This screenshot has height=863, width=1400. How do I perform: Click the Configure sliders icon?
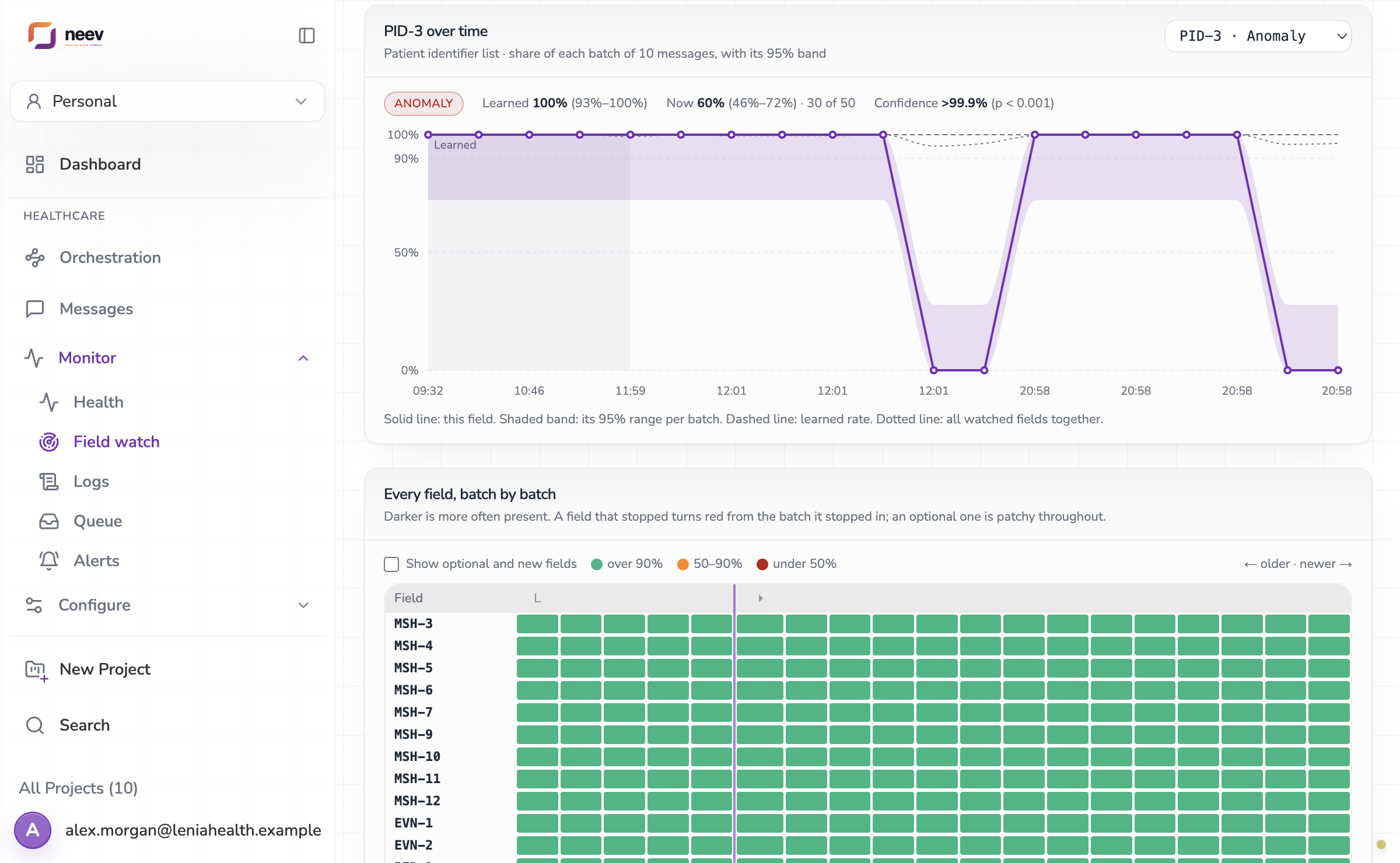(34, 605)
